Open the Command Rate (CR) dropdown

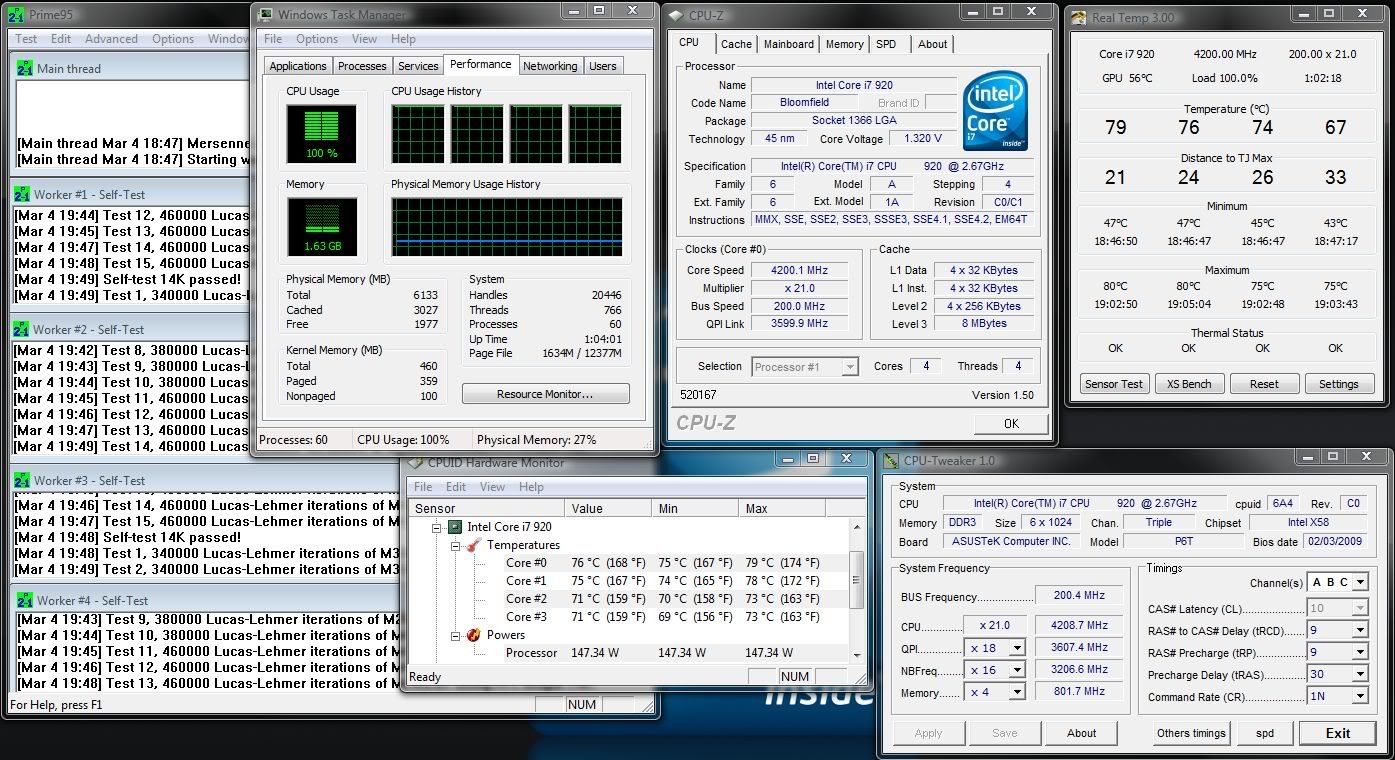(x=1359, y=696)
